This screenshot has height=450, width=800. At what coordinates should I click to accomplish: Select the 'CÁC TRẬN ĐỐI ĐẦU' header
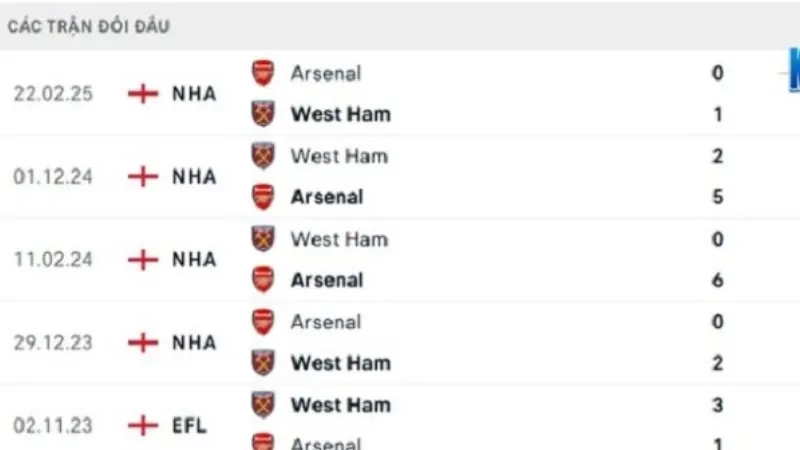coord(89,27)
